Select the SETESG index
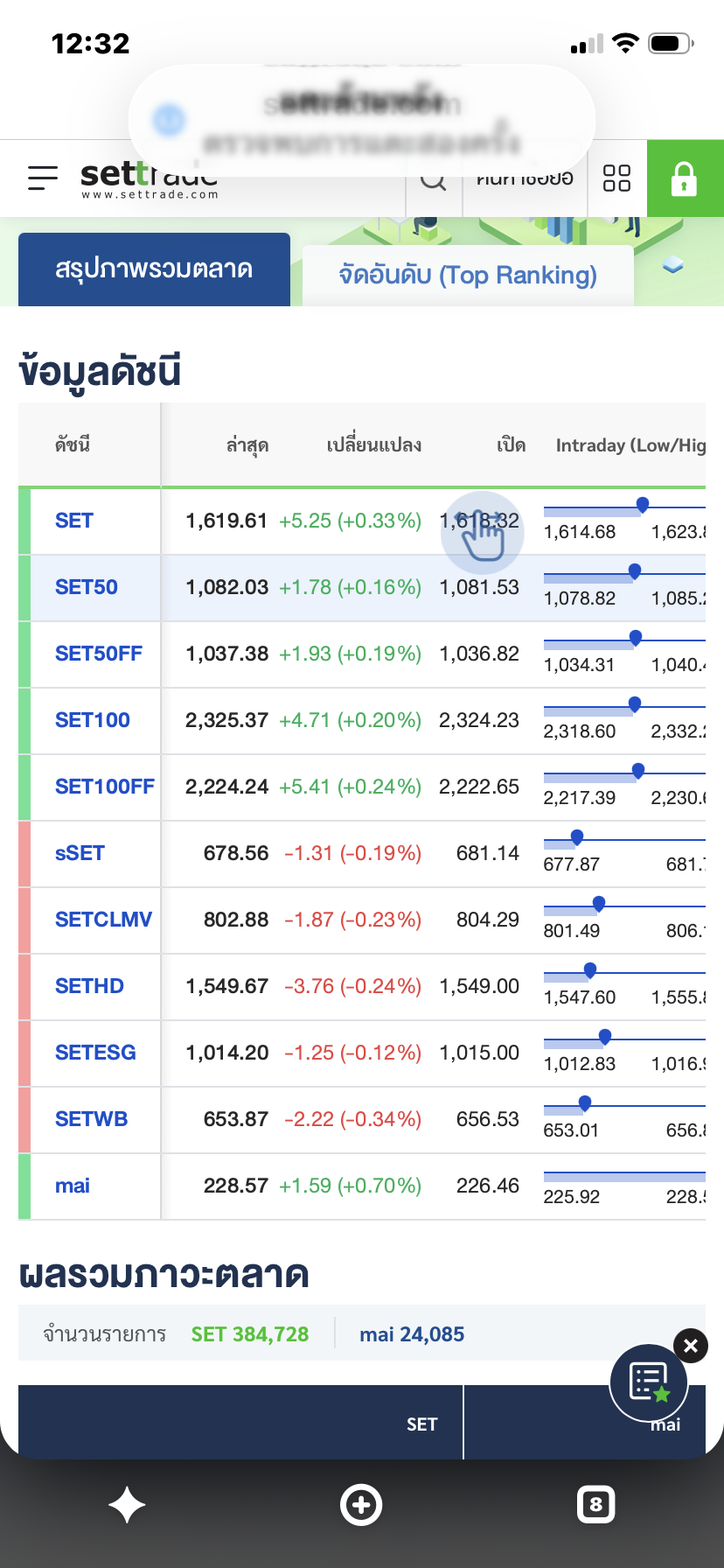The height and width of the screenshot is (1568, 724). click(95, 1053)
